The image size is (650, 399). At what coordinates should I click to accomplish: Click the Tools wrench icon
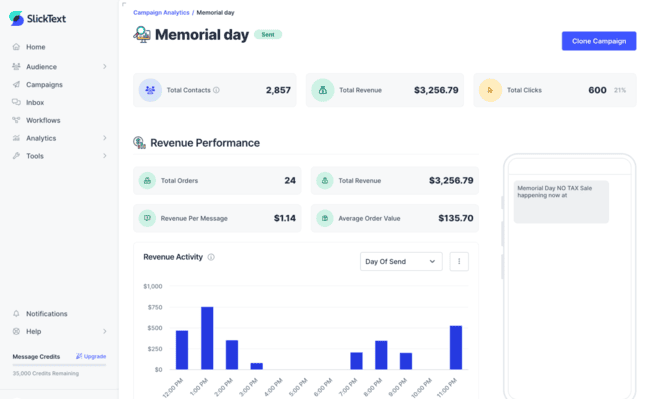16,155
